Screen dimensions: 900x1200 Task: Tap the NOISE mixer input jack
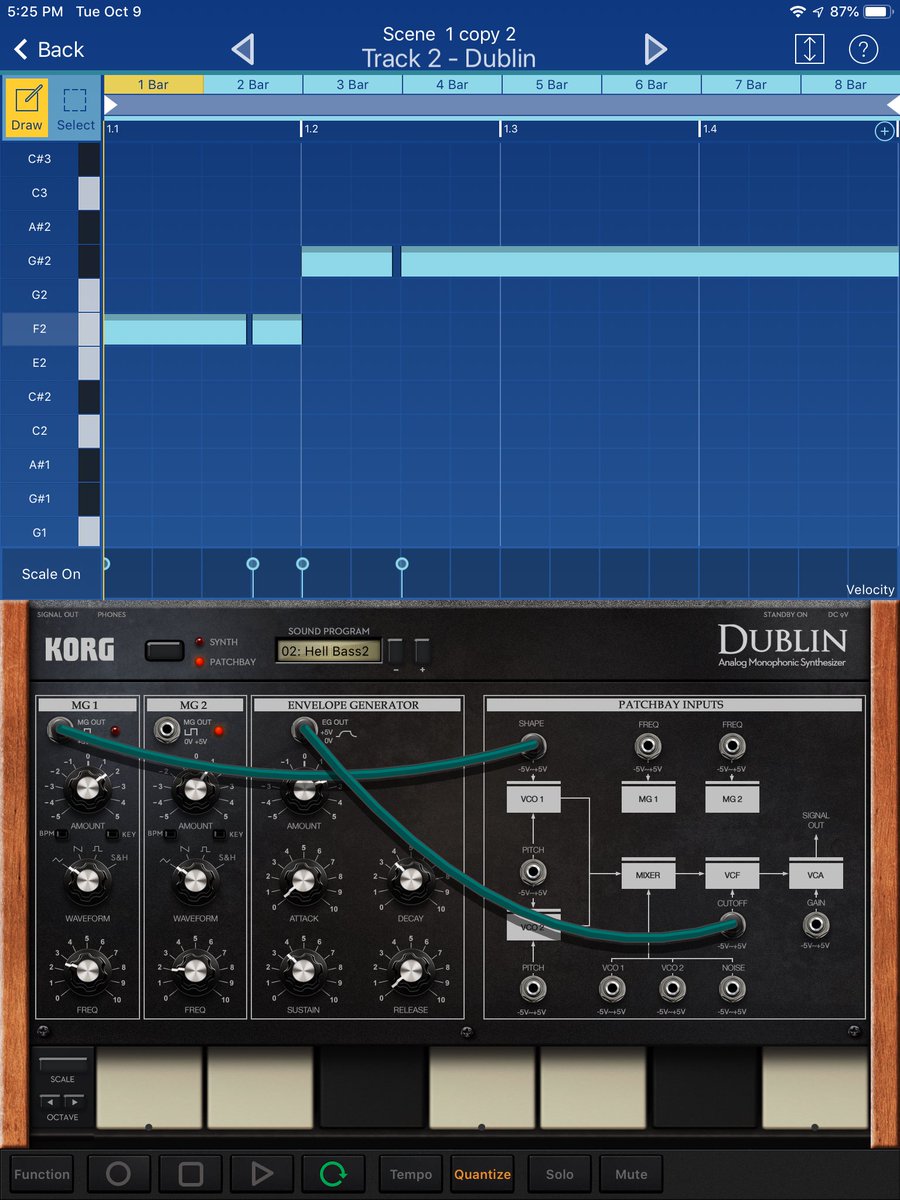(732, 989)
